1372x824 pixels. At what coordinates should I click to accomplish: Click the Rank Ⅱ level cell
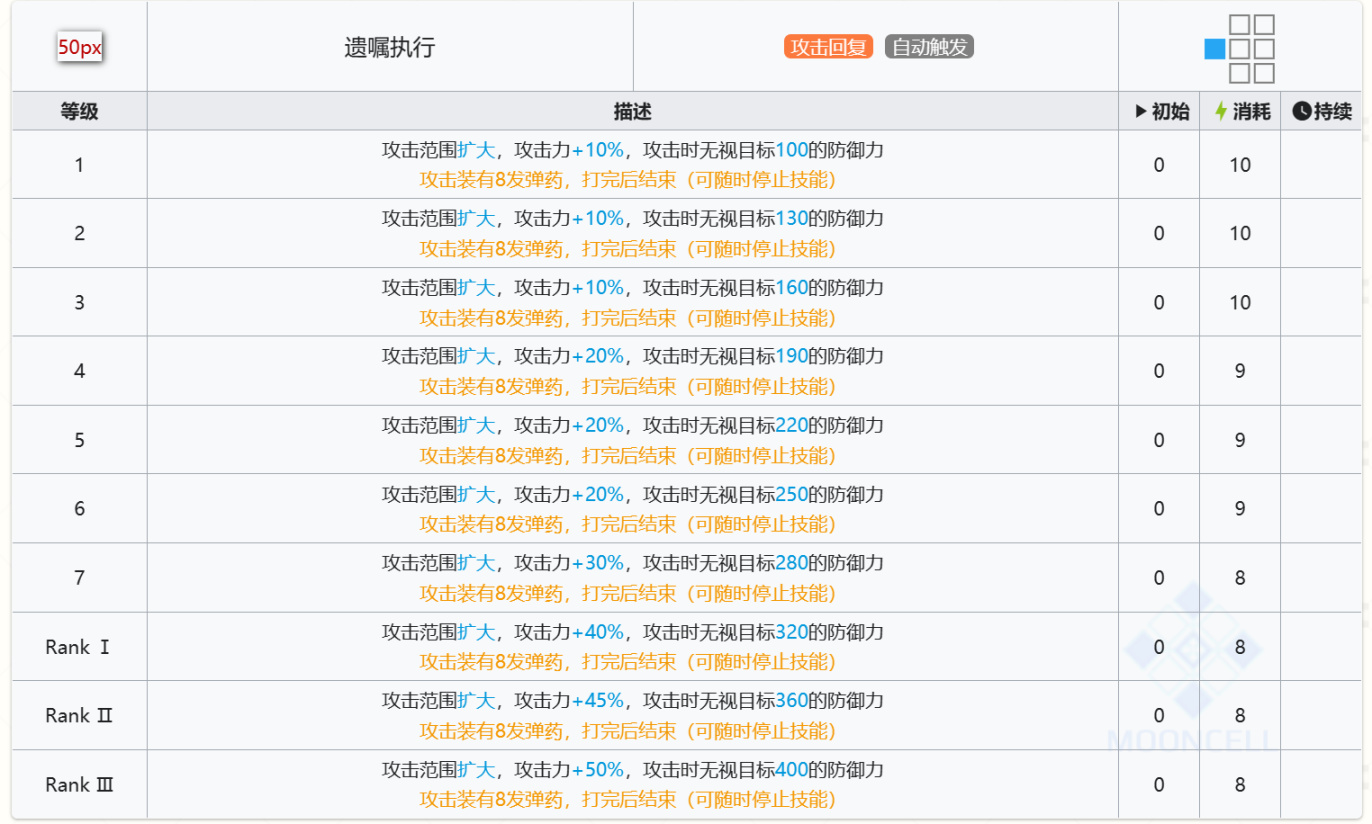point(79,716)
